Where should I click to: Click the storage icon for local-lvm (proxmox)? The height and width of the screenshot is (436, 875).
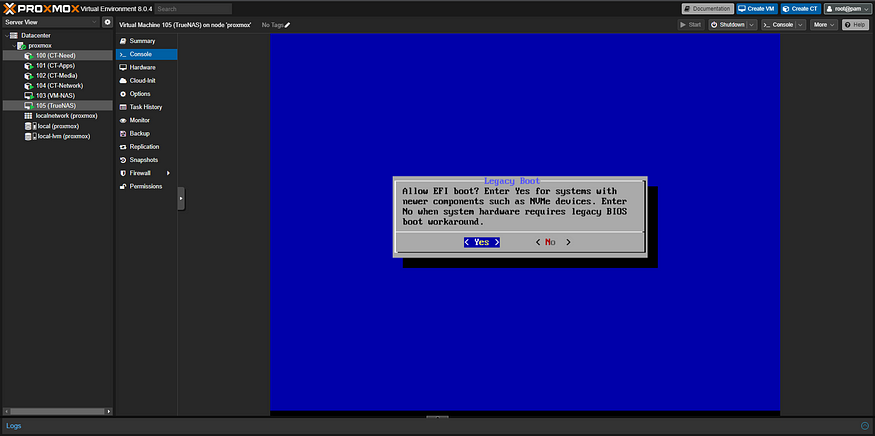28,136
